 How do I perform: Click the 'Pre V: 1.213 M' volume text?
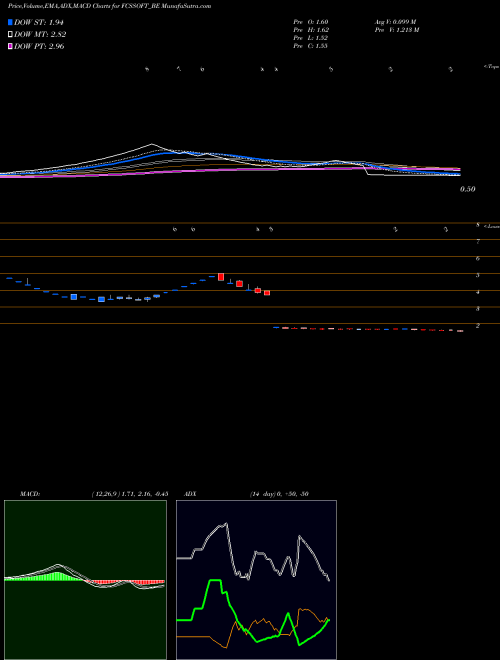(396, 30)
